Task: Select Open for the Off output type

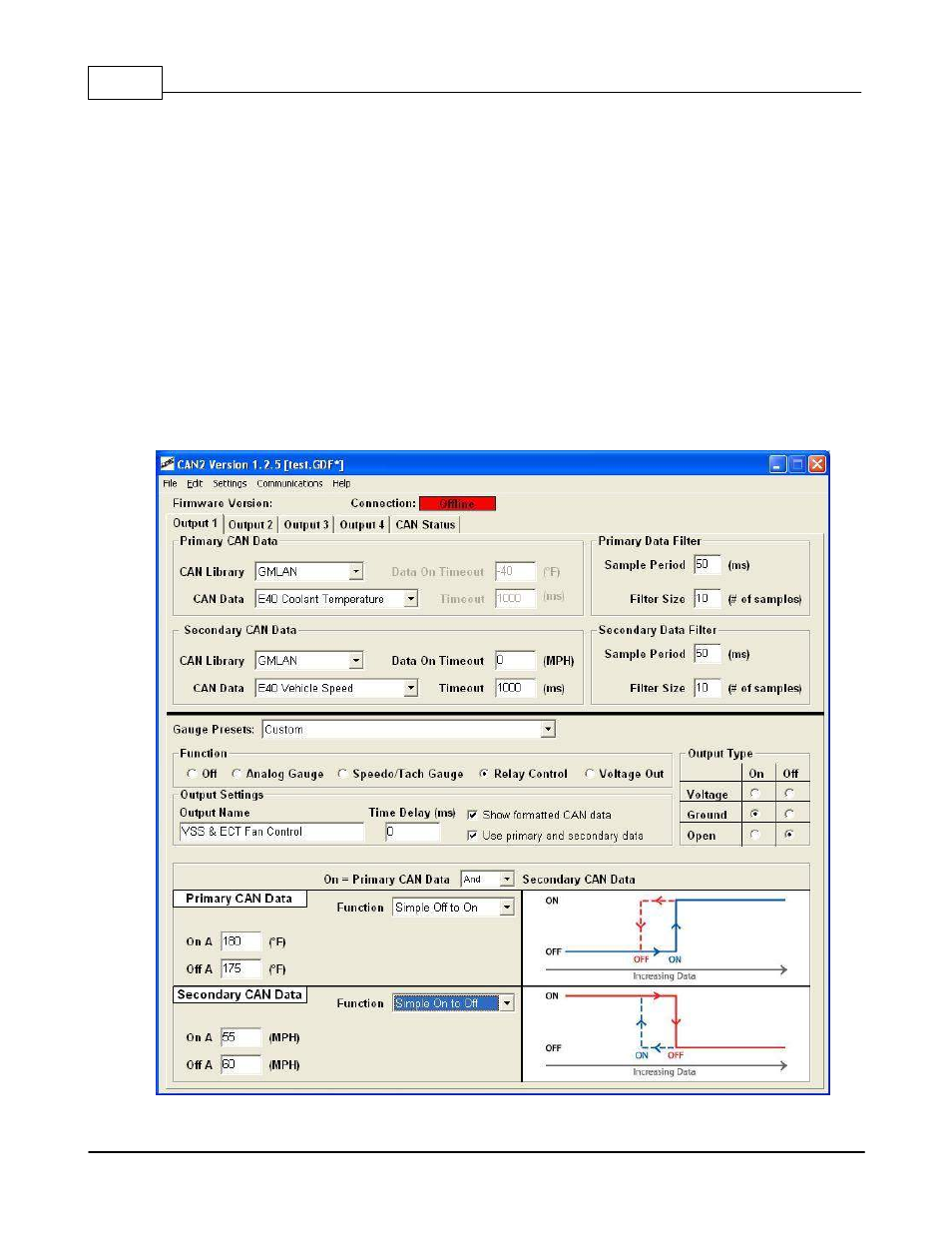Action: [789, 835]
